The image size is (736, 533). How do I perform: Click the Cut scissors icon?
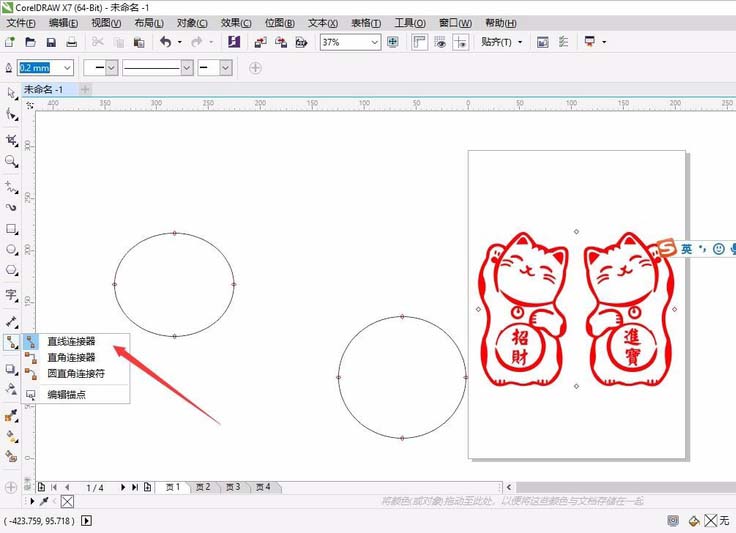98,42
